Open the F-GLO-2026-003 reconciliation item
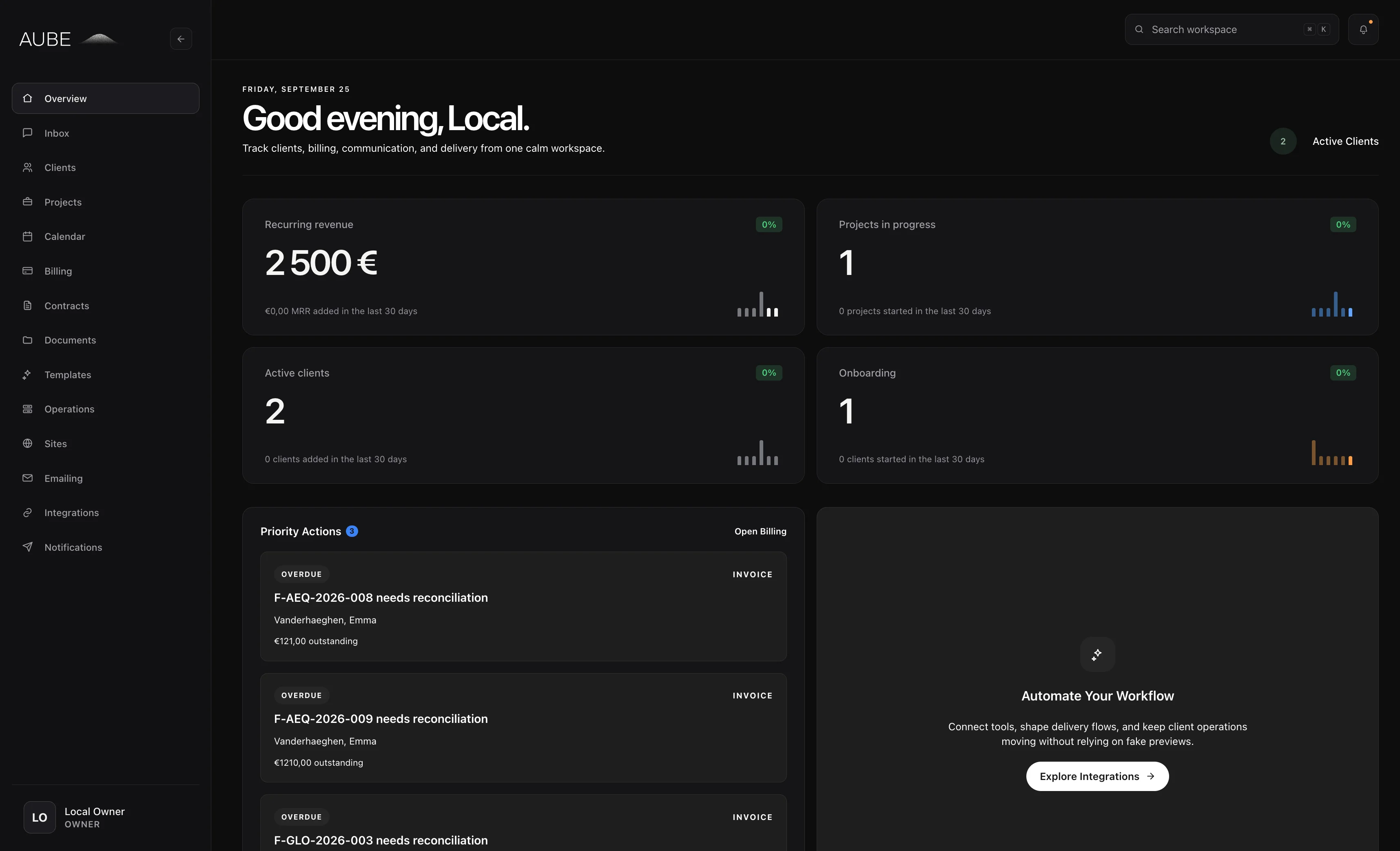Viewport: 1400px width, 851px height. (x=523, y=822)
